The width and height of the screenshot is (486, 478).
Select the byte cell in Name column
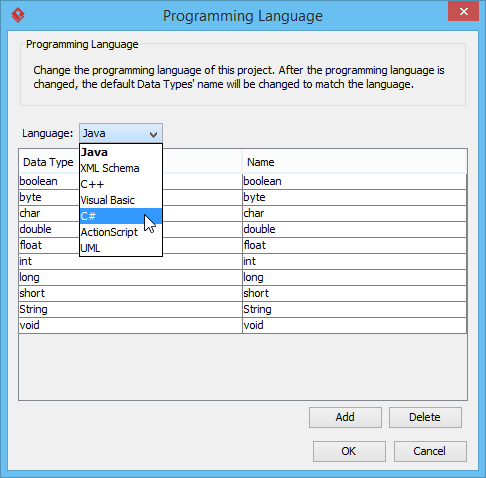coord(354,197)
